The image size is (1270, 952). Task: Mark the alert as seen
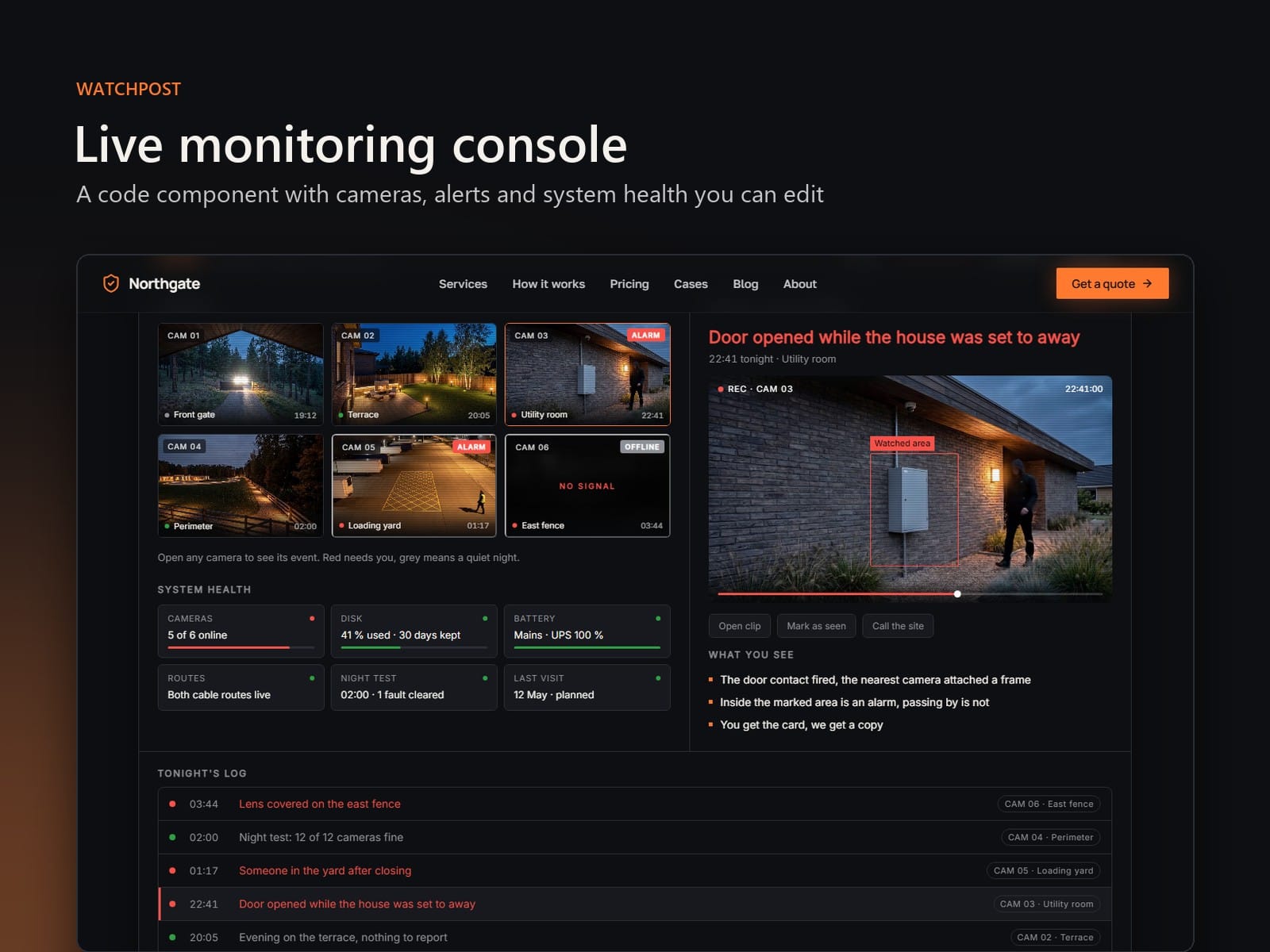[816, 626]
